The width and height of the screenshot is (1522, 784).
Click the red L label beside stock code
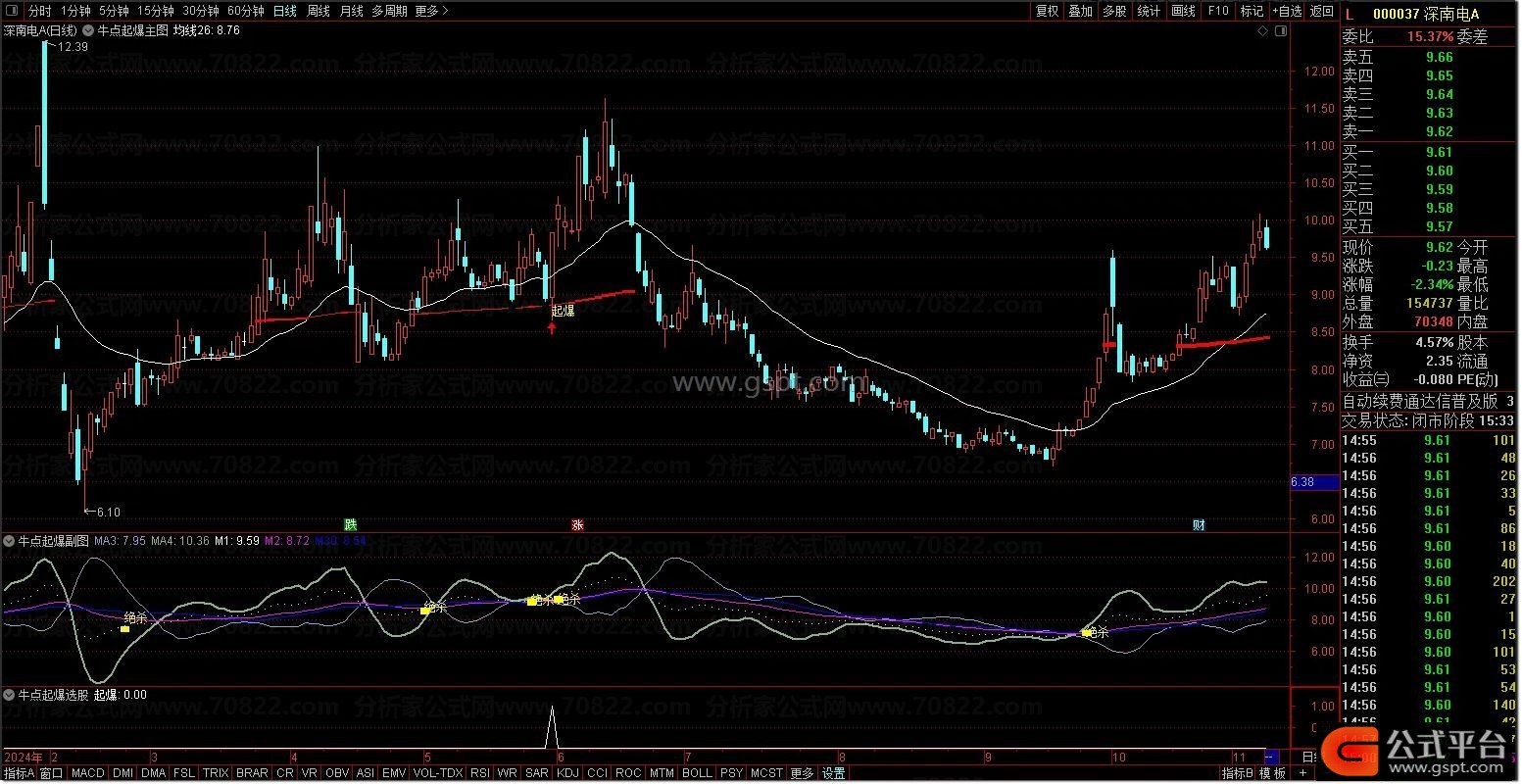click(x=1349, y=14)
